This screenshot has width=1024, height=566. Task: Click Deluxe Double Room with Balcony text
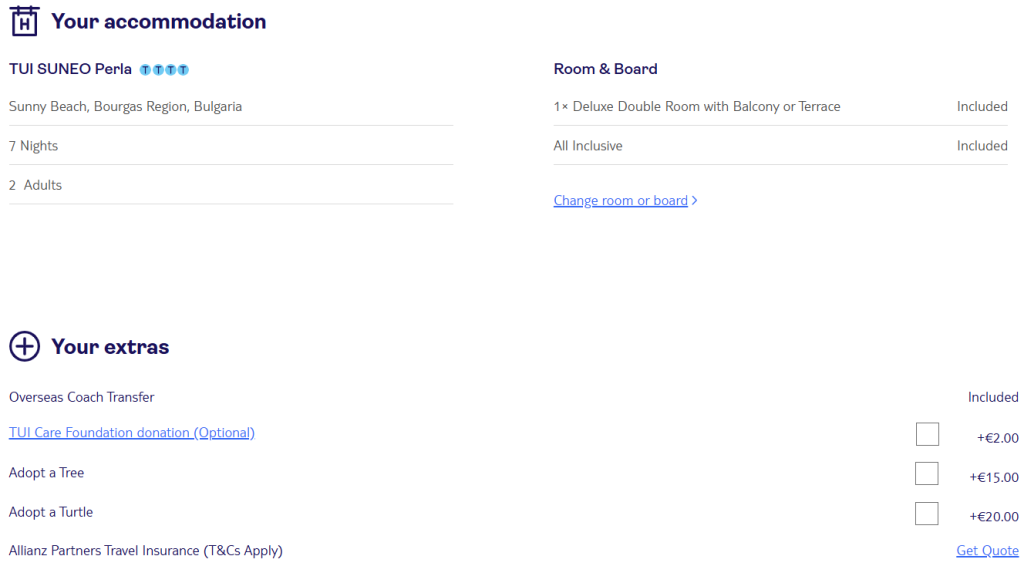point(697,106)
